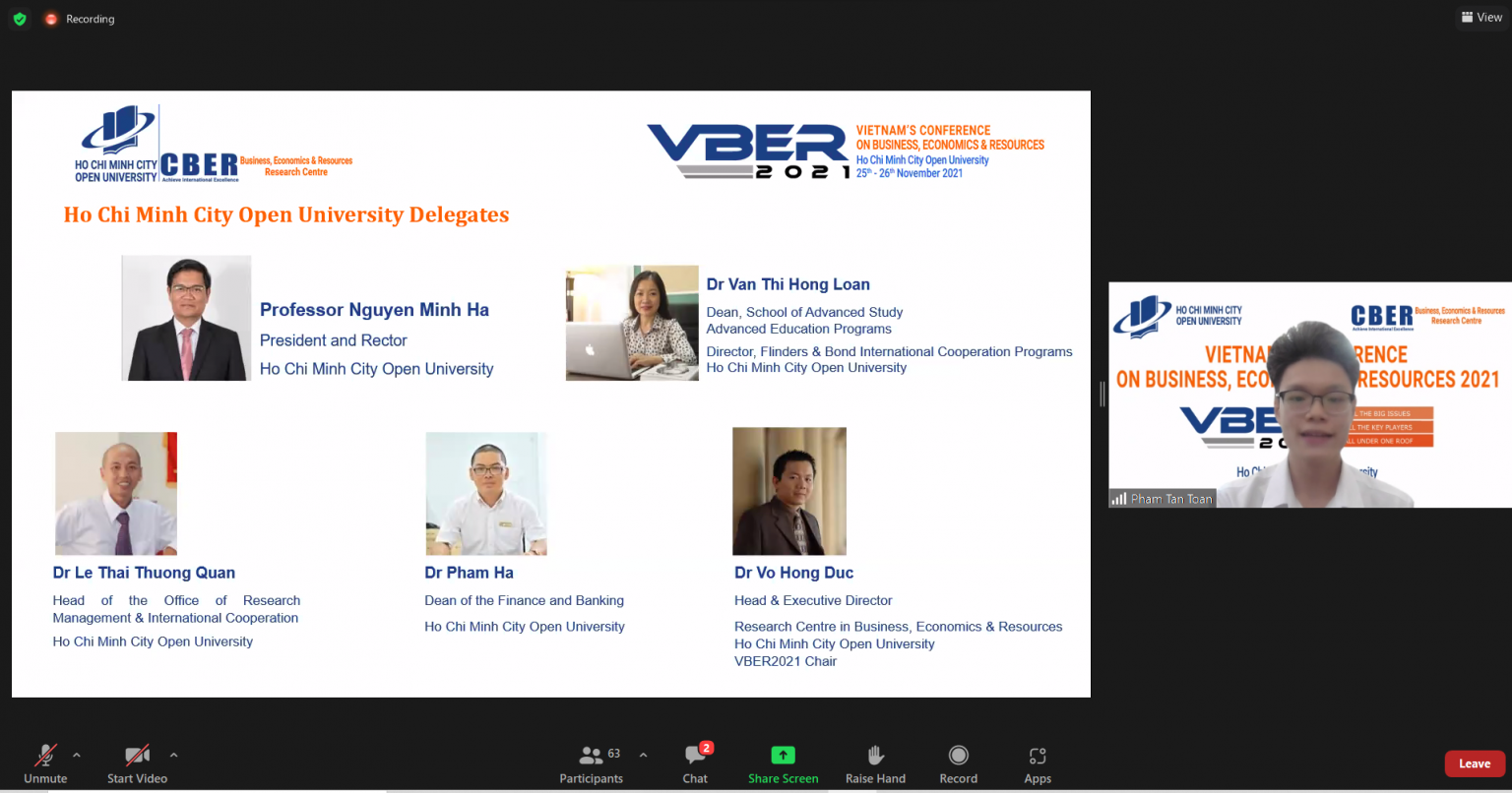Open the Participants panel
The width and height of the screenshot is (1512, 793).
(x=592, y=763)
